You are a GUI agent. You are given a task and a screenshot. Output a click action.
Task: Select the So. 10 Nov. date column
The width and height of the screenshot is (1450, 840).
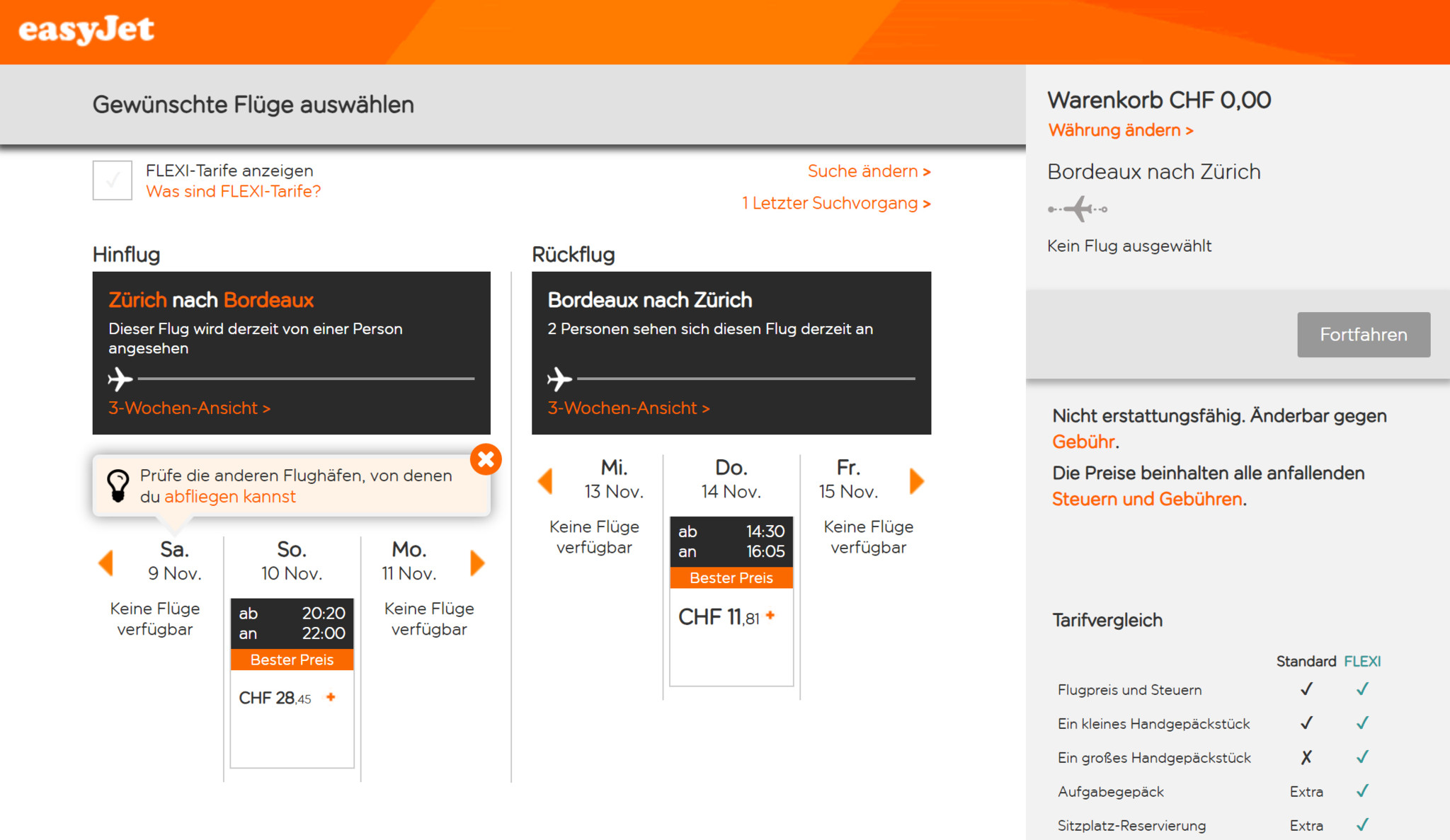[x=292, y=561]
